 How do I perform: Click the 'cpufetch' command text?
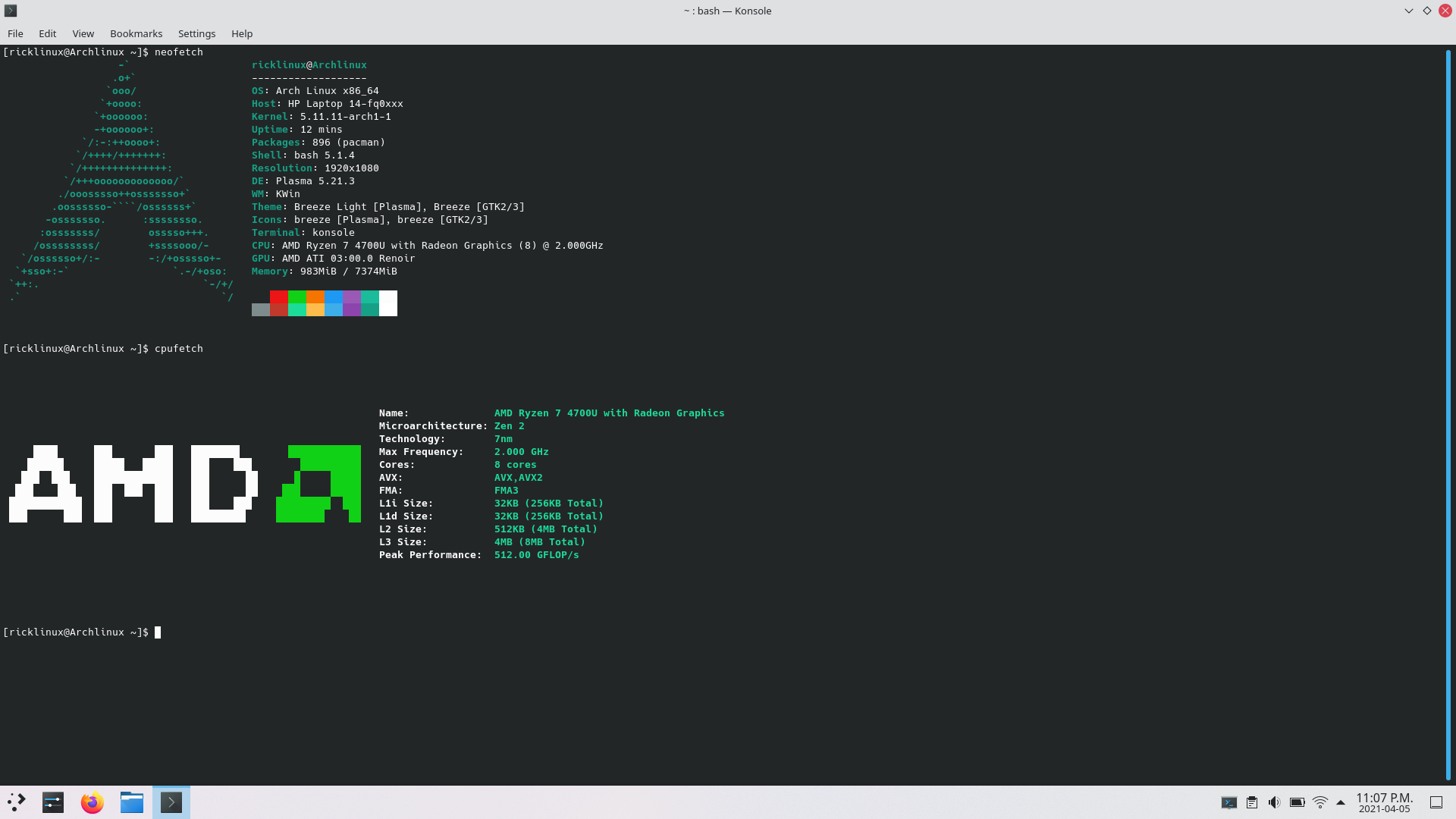pyautogui.click(x=179, y=349)
